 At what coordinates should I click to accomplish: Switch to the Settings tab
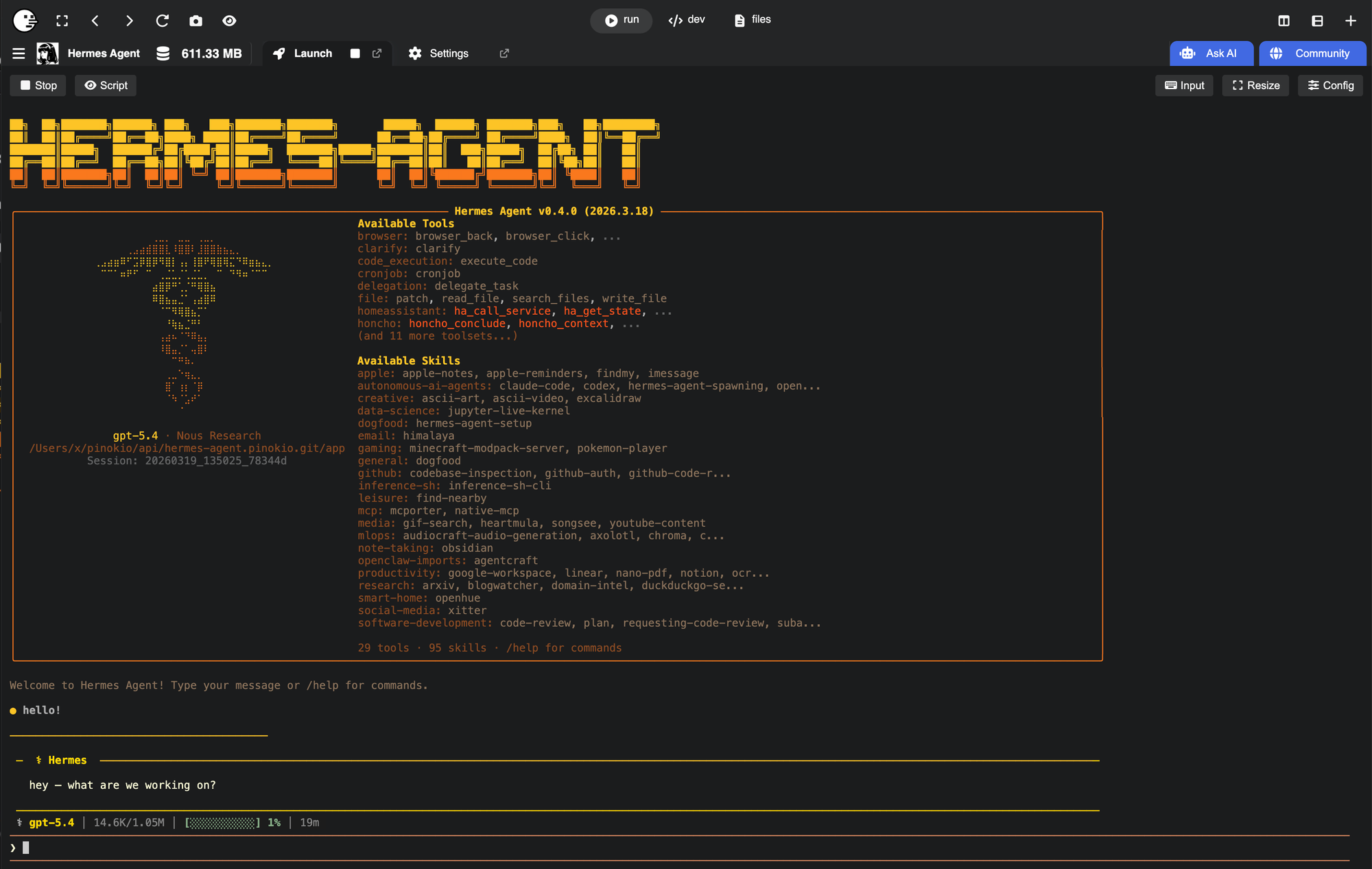[x=439, y=53]
